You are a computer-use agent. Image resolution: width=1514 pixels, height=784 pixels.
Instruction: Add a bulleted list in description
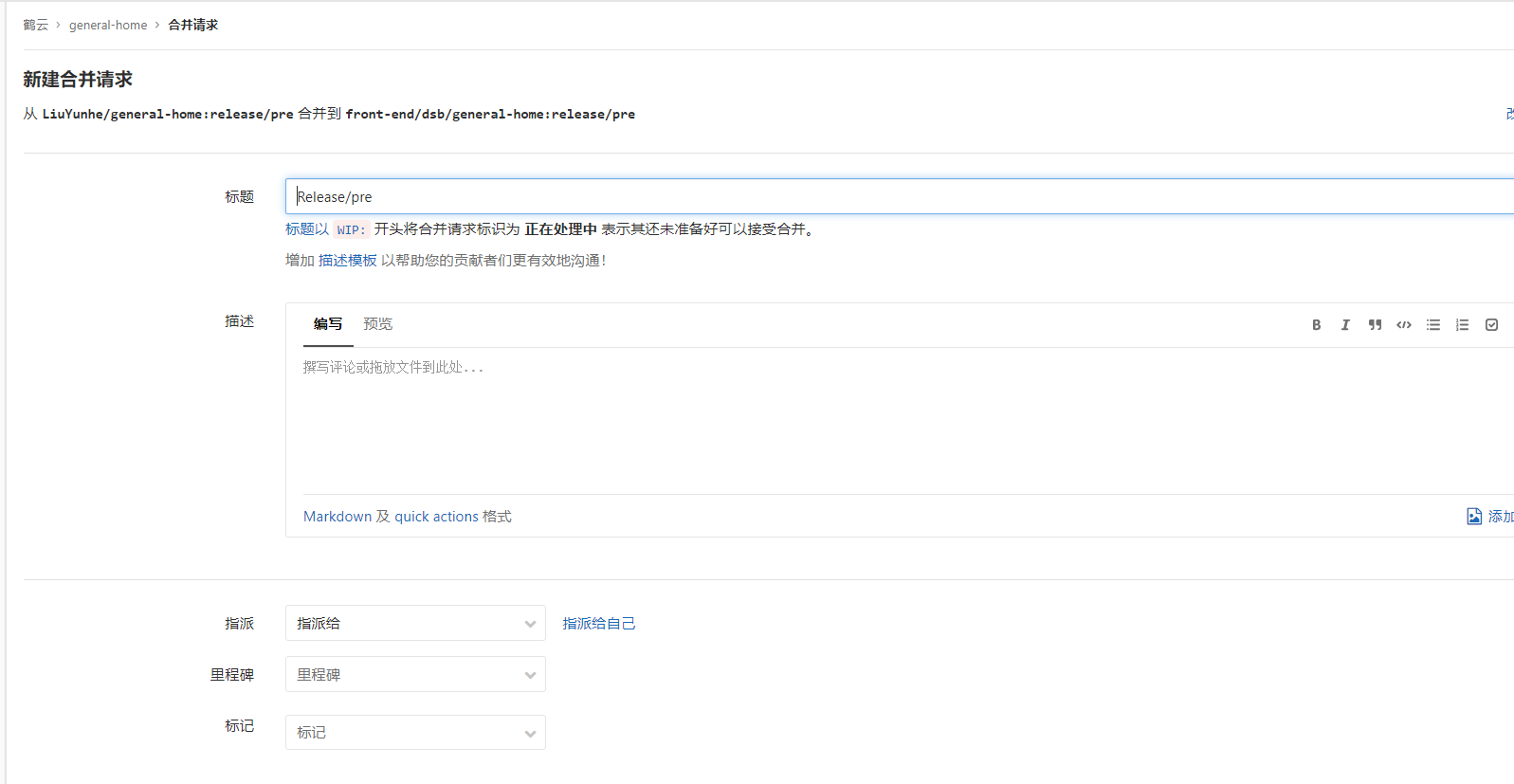click(1433, 325)
